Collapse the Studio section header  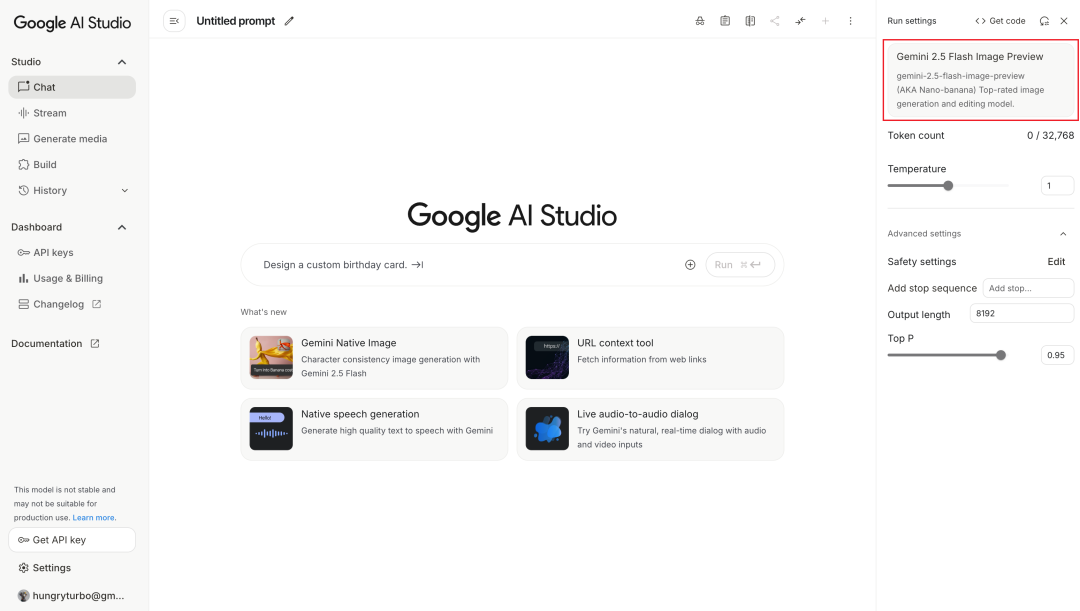click(121, 61)
